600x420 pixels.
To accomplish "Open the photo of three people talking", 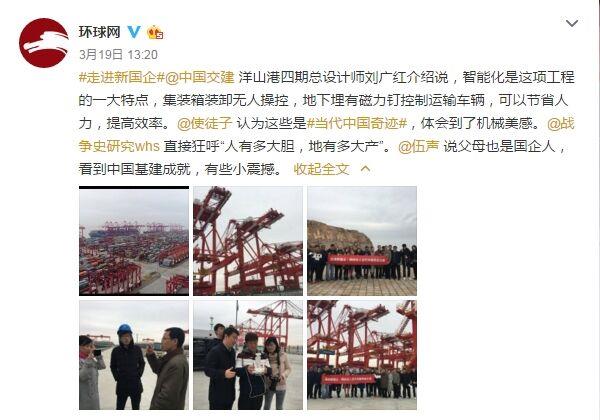I will (248, 355).
